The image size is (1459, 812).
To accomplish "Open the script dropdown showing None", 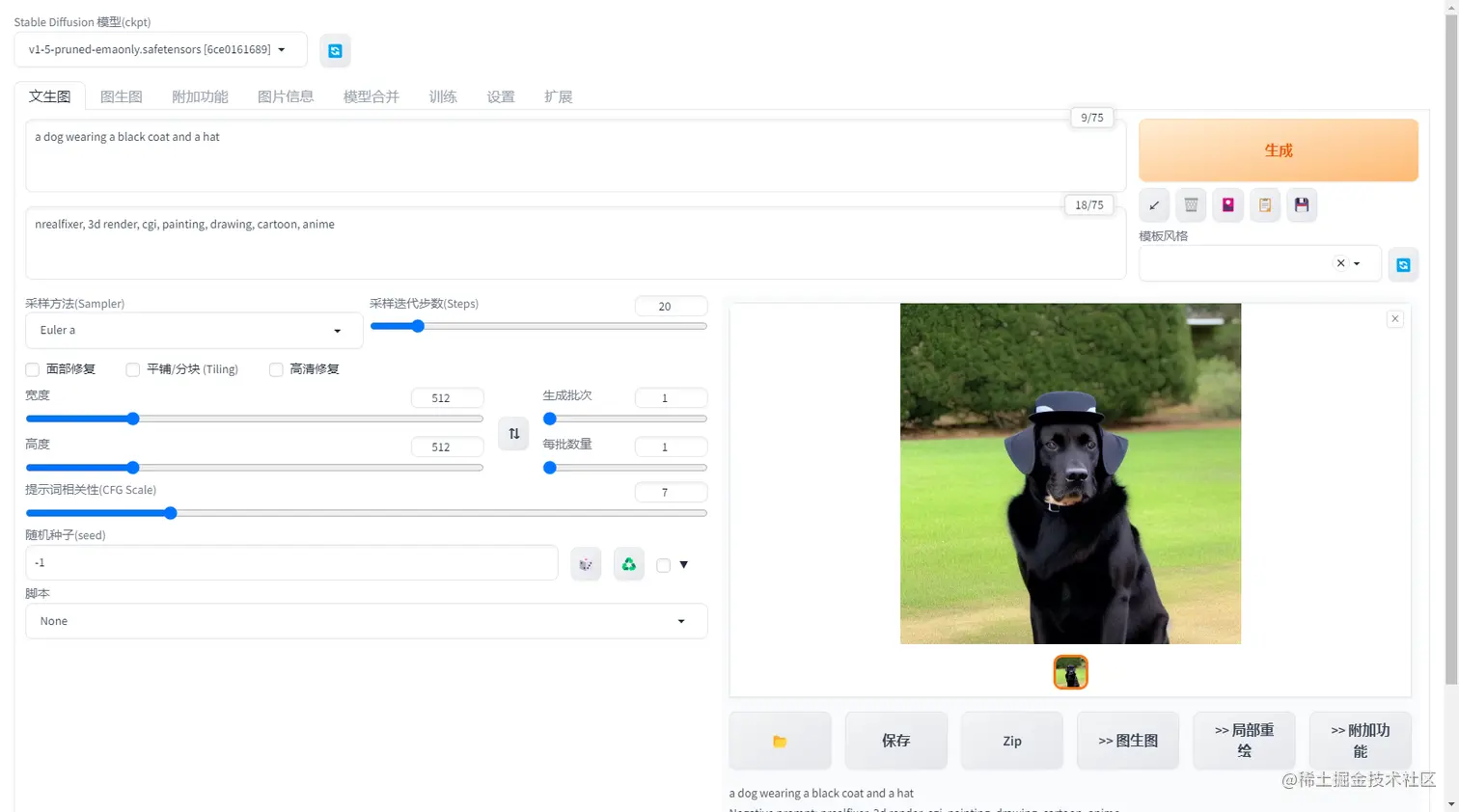I will tap(367, 621).
